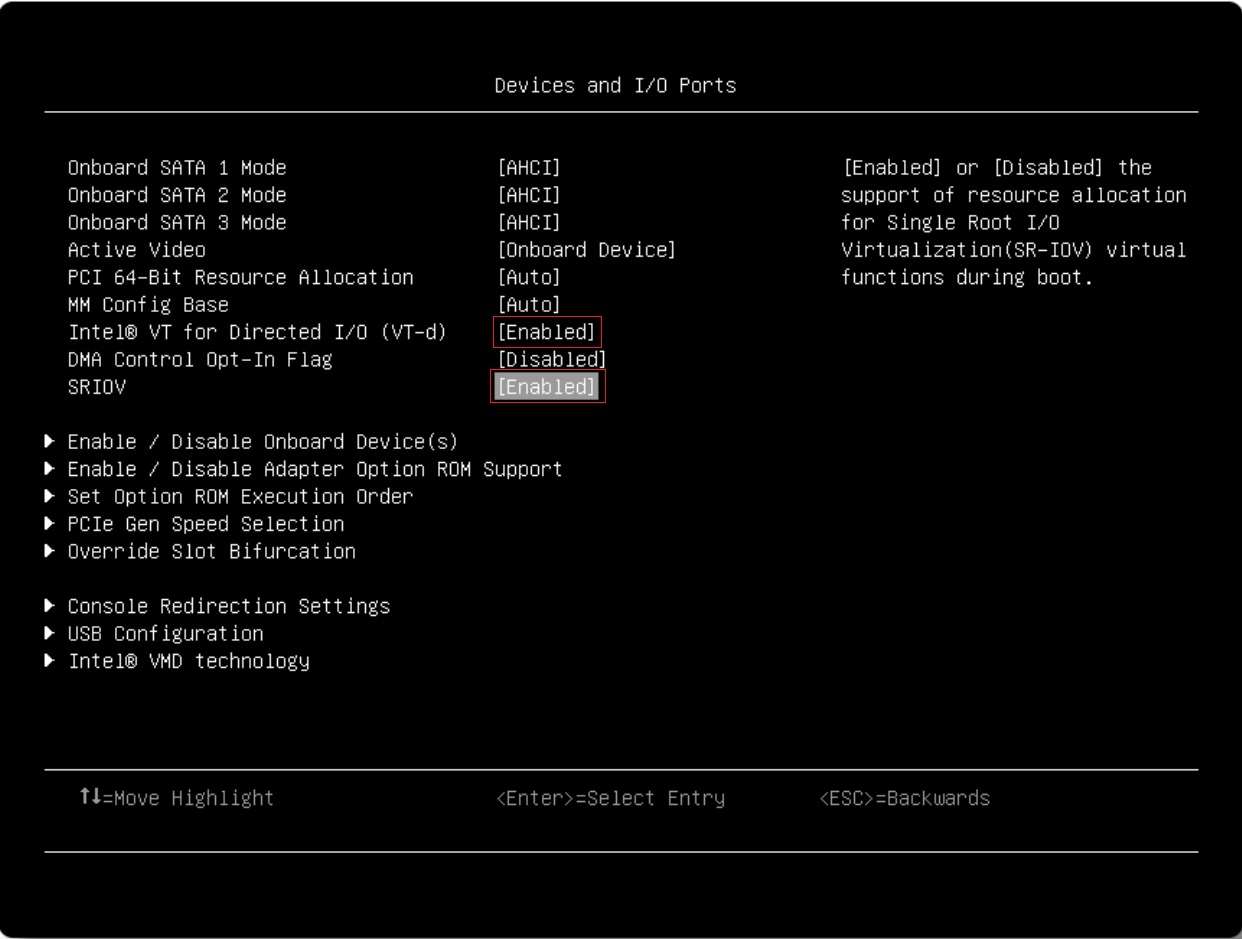Click arrow next to Intel VMD technology

[51, 661]
